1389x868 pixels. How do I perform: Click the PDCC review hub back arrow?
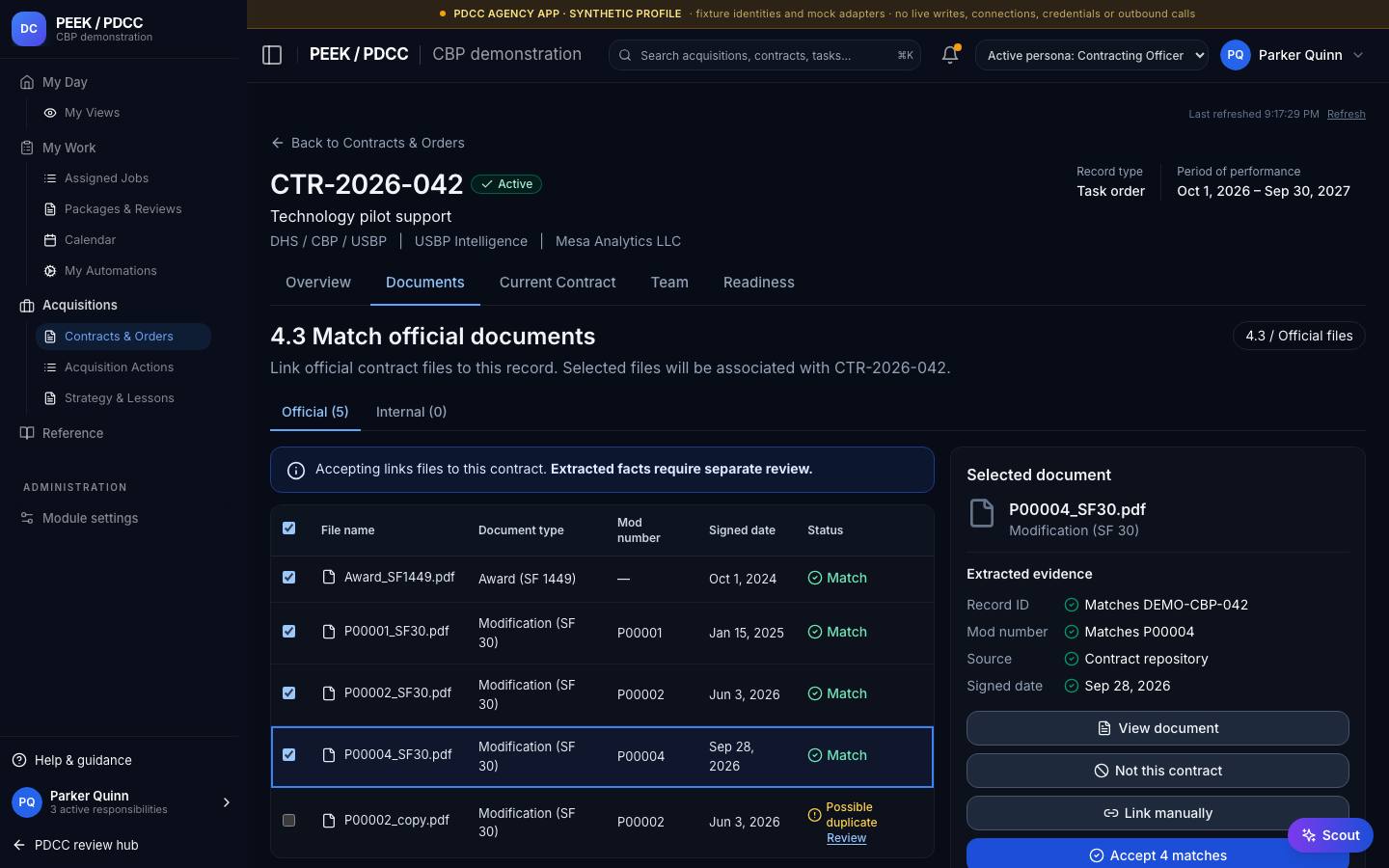(x=19, y=845)
